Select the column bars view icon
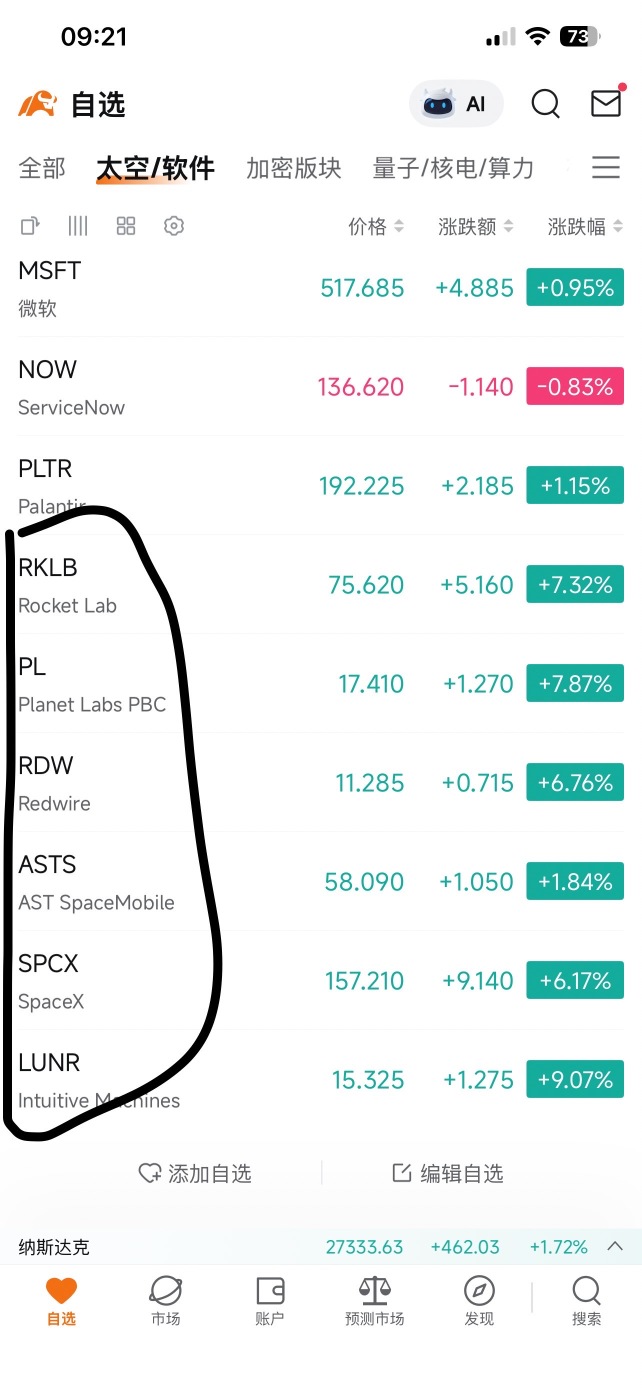The width and height of the screenshot is (642, 1389). 78,226
